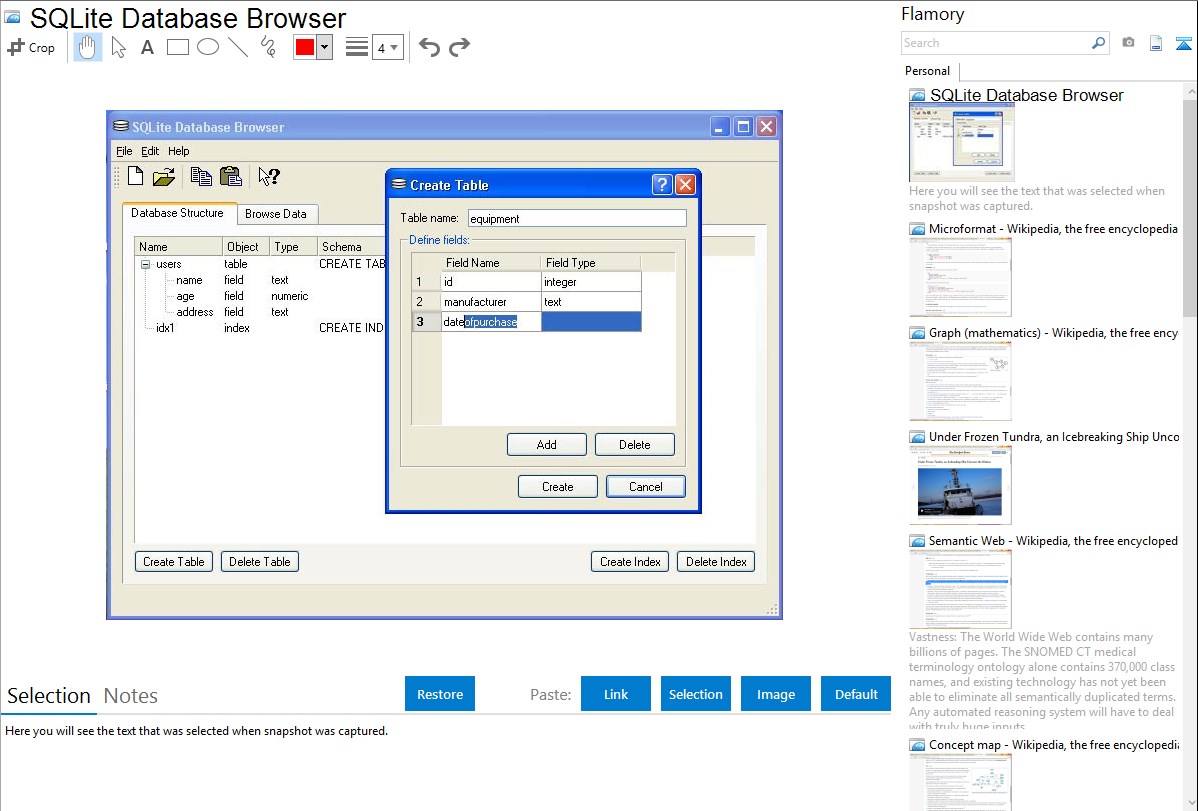
Task: Open the color dropdown arrow
Action: [x=324, y=47]
